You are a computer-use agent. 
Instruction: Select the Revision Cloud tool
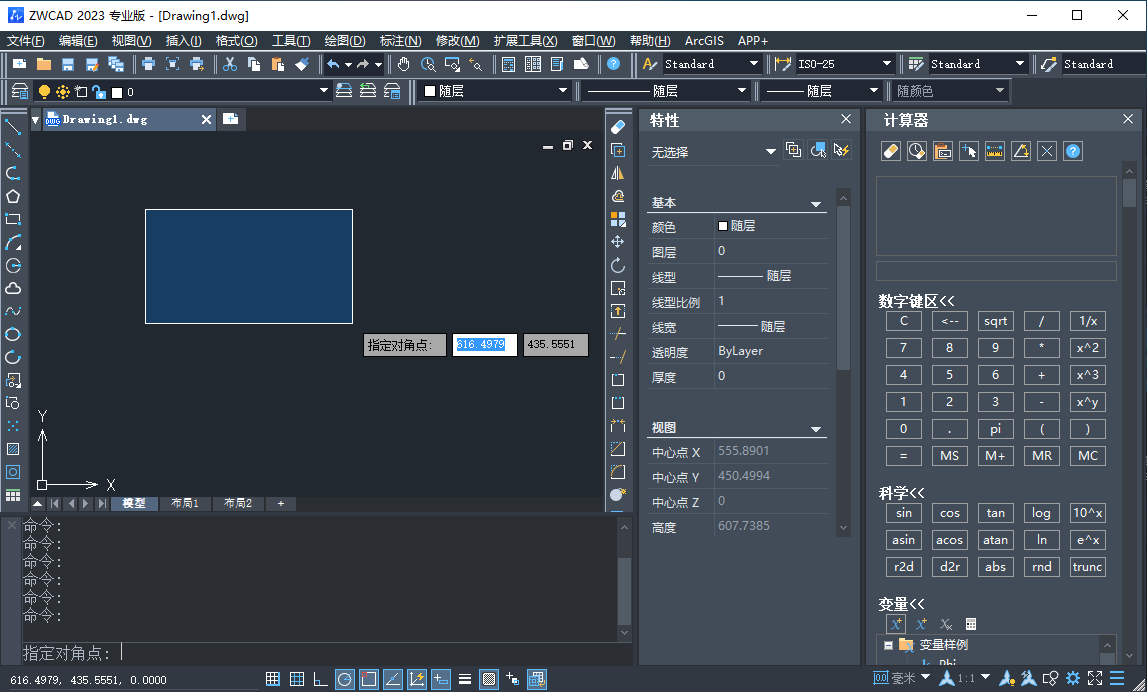point(13,288)
